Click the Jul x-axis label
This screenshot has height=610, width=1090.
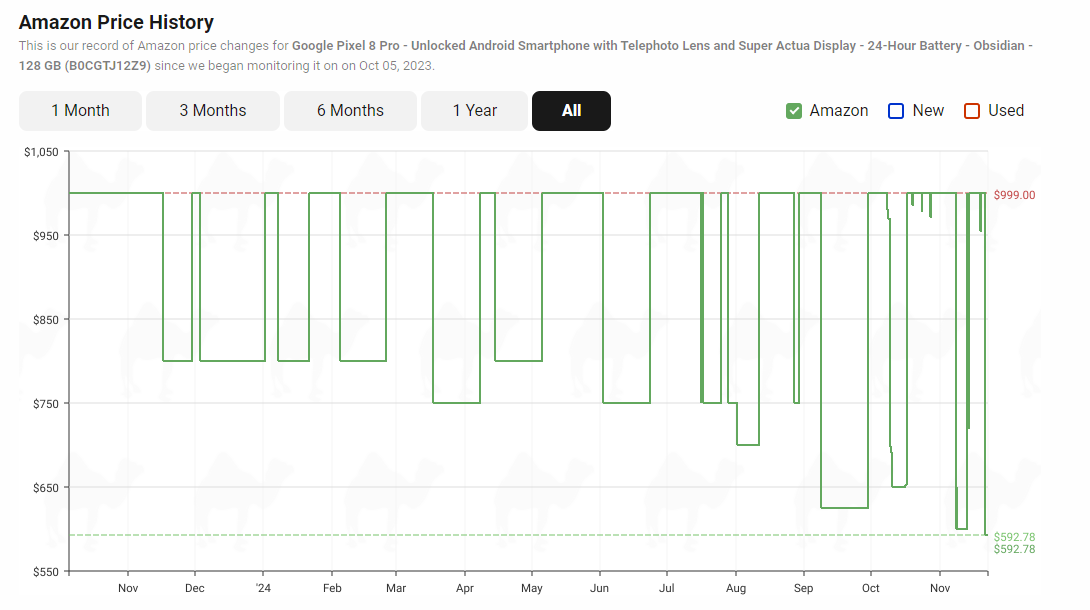point(667,588)
